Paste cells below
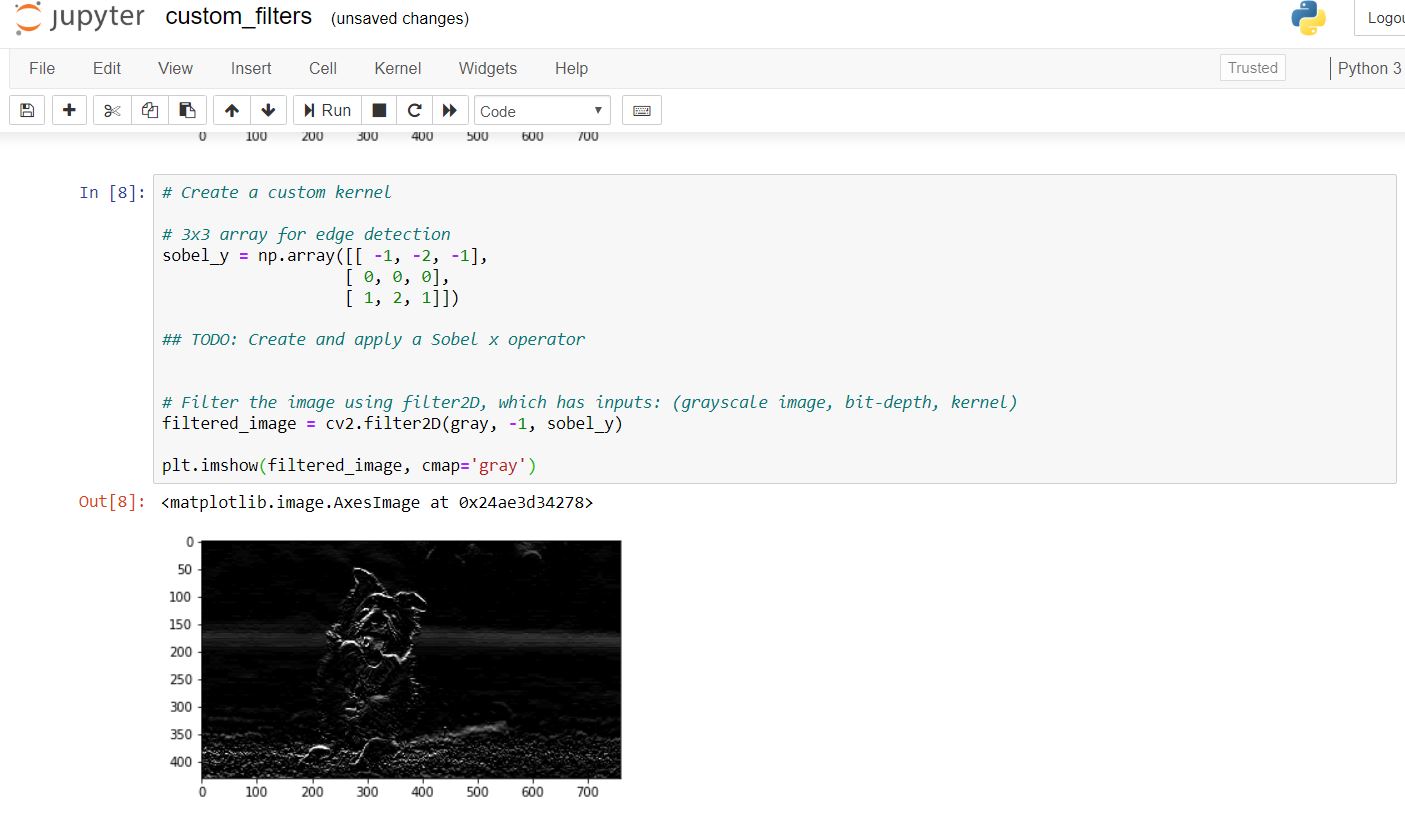Viewport: 1405px width, 825px height. [188, 110]
